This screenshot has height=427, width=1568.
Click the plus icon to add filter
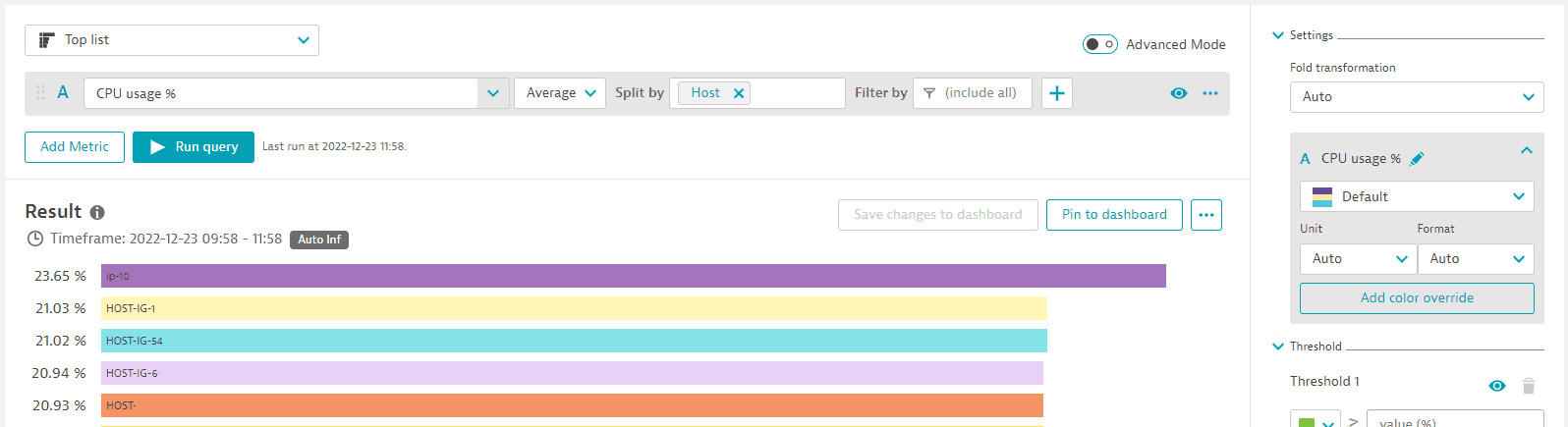point(1057,93)
